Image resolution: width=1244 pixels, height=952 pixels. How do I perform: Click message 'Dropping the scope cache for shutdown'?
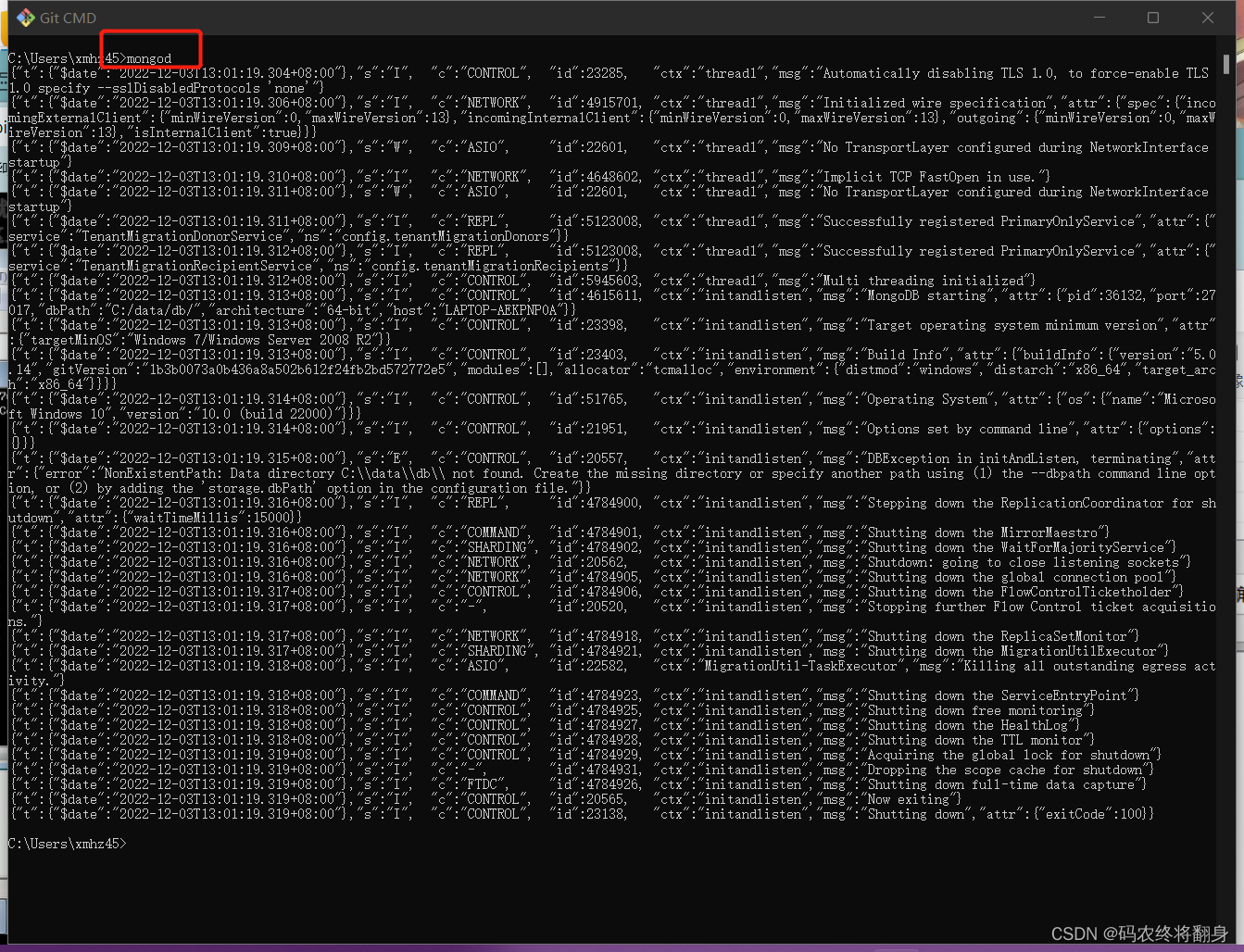point(1005,770)
